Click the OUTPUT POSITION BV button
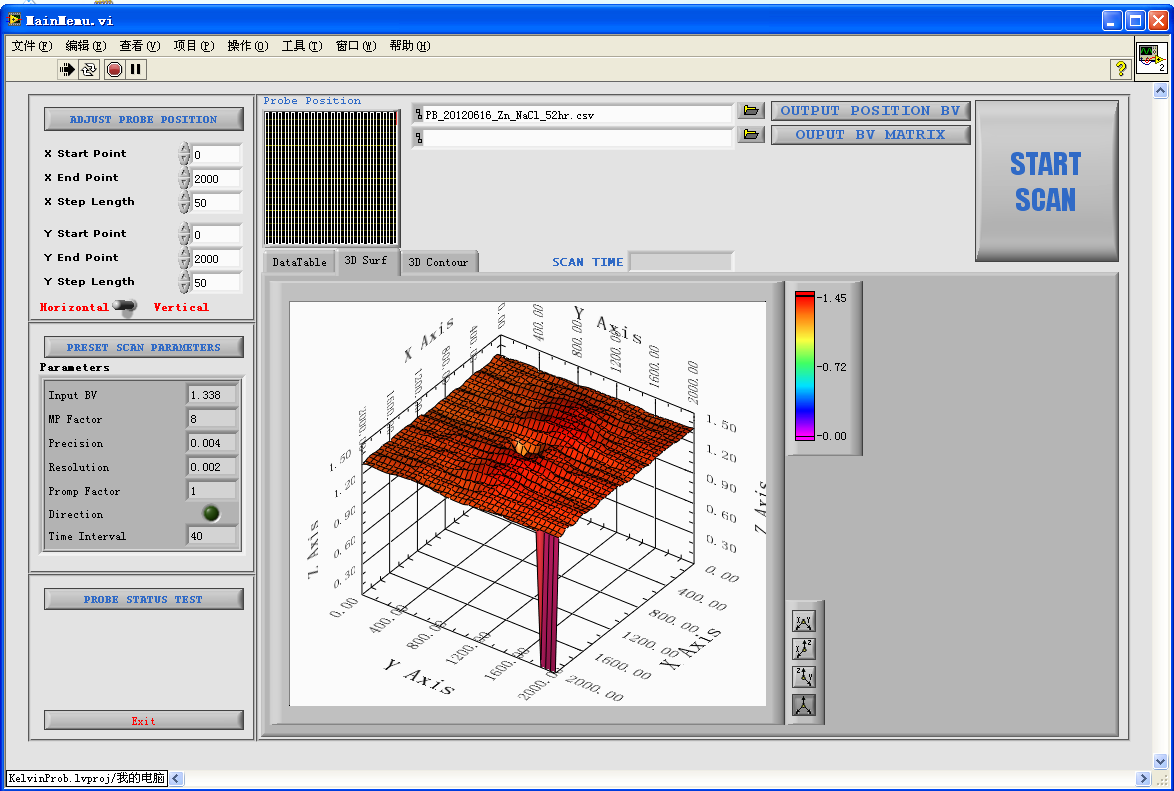This screenshot has width=1174, height=791. pos(871,111)
